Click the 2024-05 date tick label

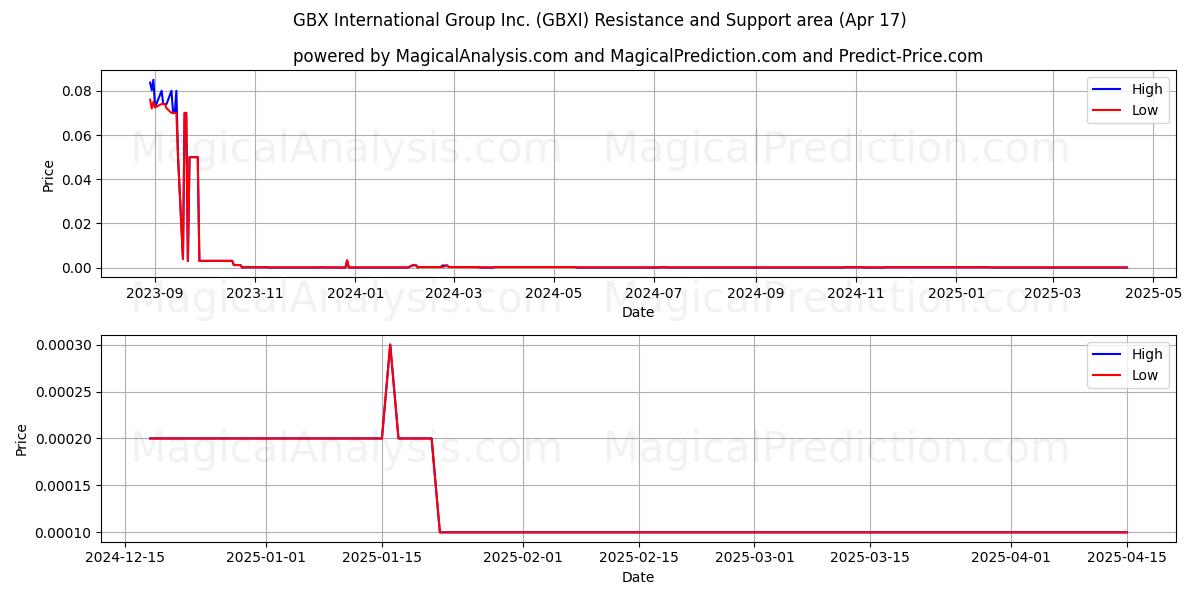click(x=554, y=293)
